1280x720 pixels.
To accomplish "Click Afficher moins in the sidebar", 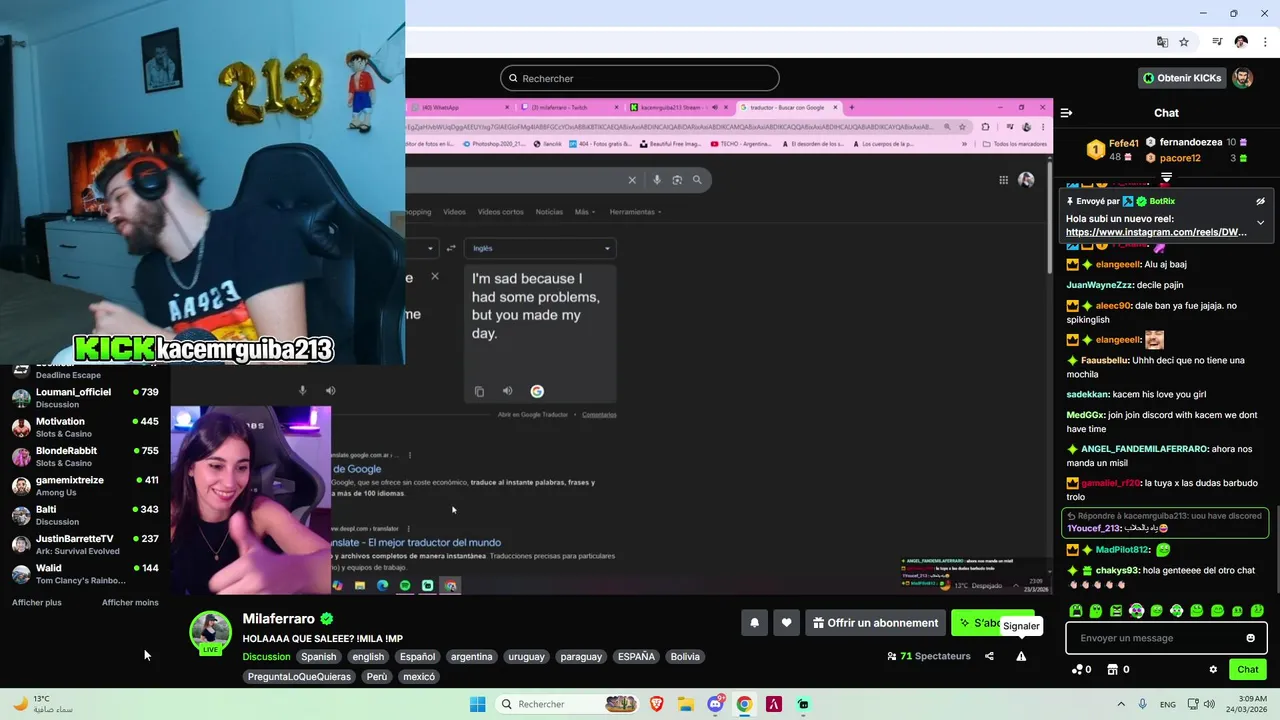I will 130,603.
